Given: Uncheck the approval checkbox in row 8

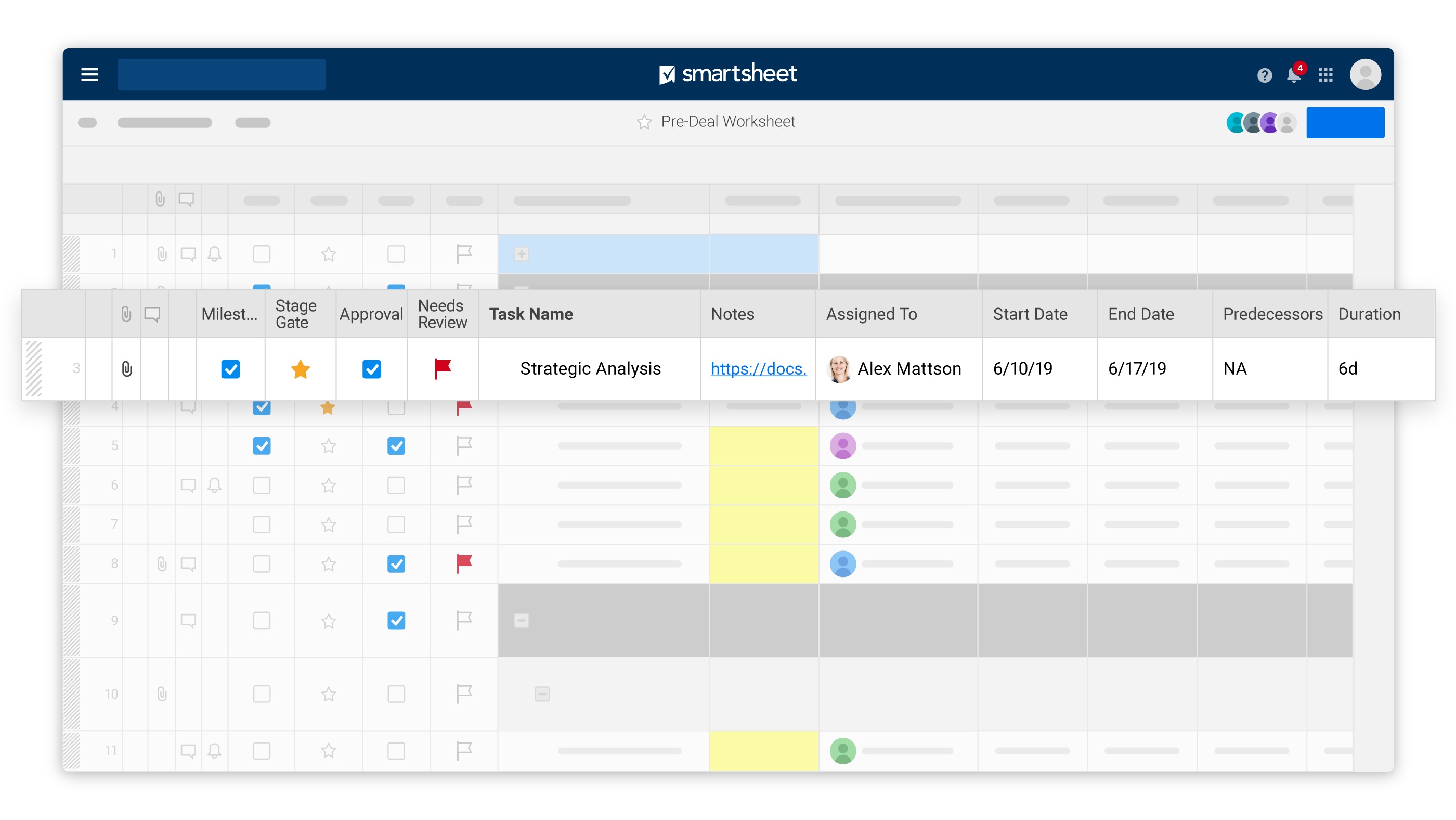Looking at the screenshot, I should pos(396,564).
